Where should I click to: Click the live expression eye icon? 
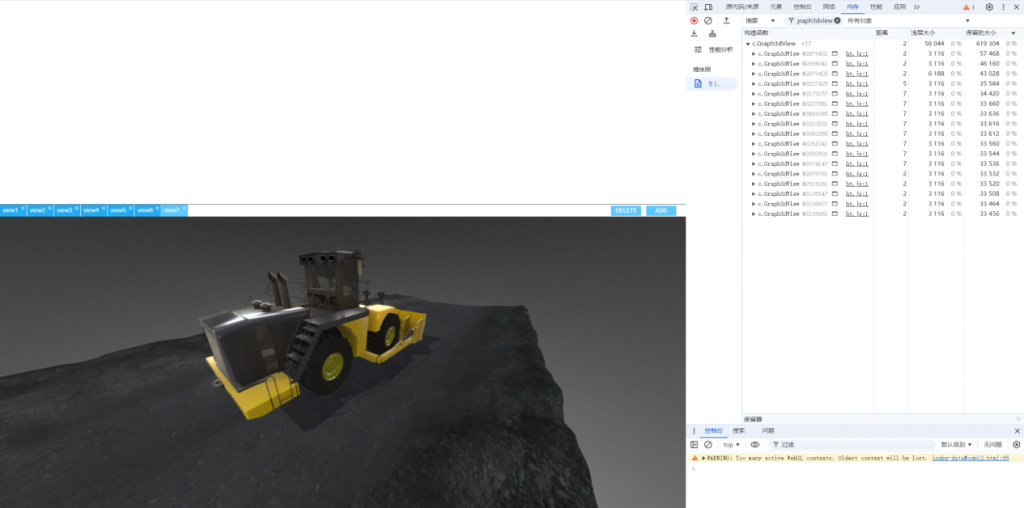pyautogui.click(x=755, y=444)
